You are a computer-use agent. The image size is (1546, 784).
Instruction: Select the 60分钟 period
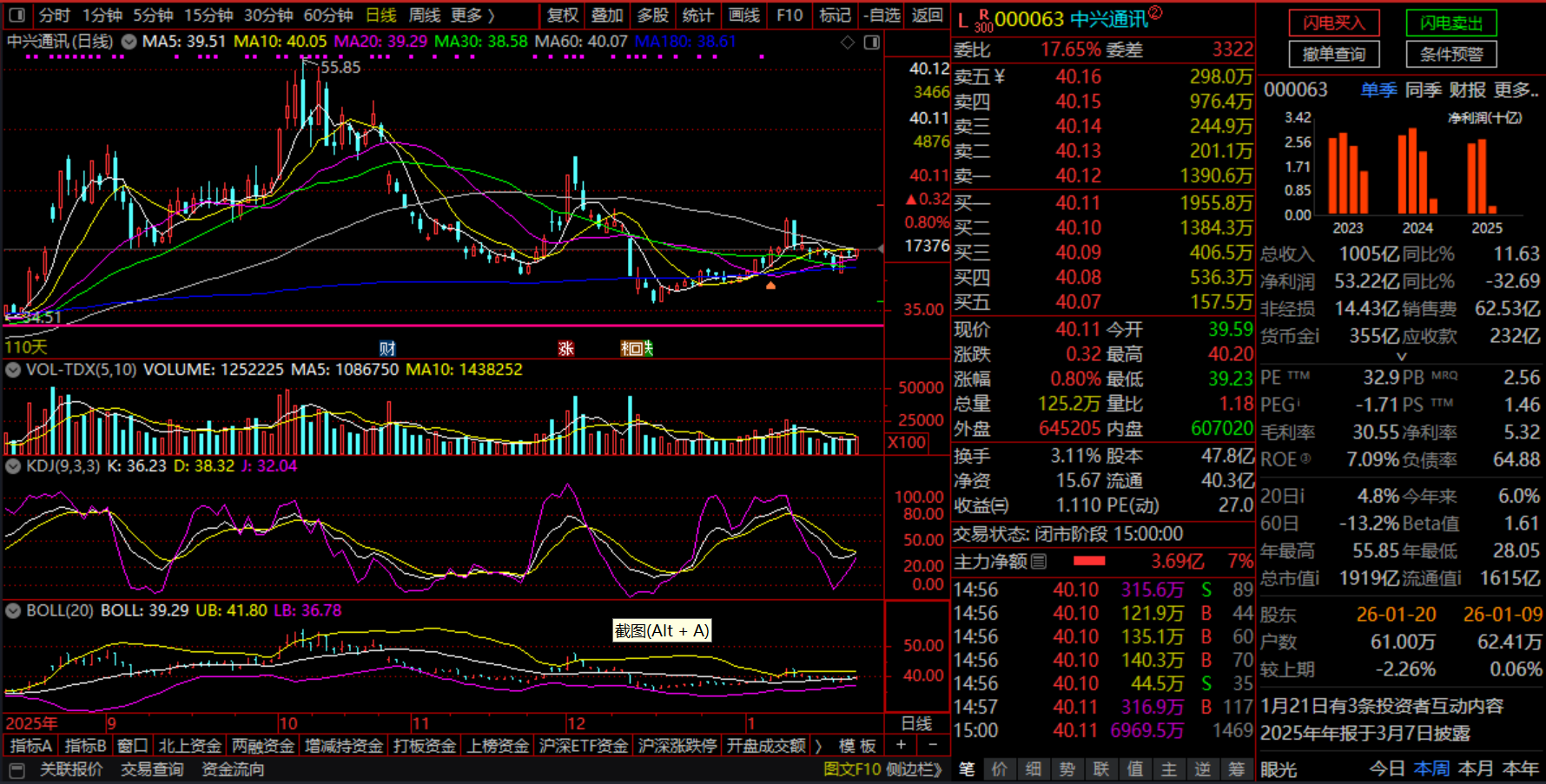pos(328,15)
